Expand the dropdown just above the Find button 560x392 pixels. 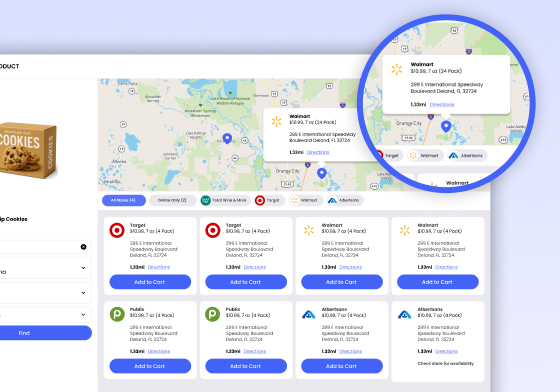coord(45,315)
